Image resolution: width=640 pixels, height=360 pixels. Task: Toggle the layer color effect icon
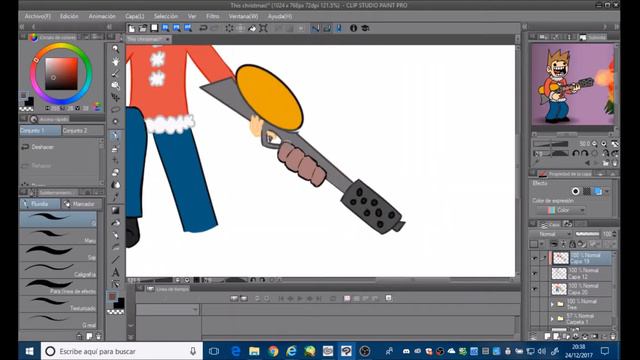click(598, 191)
